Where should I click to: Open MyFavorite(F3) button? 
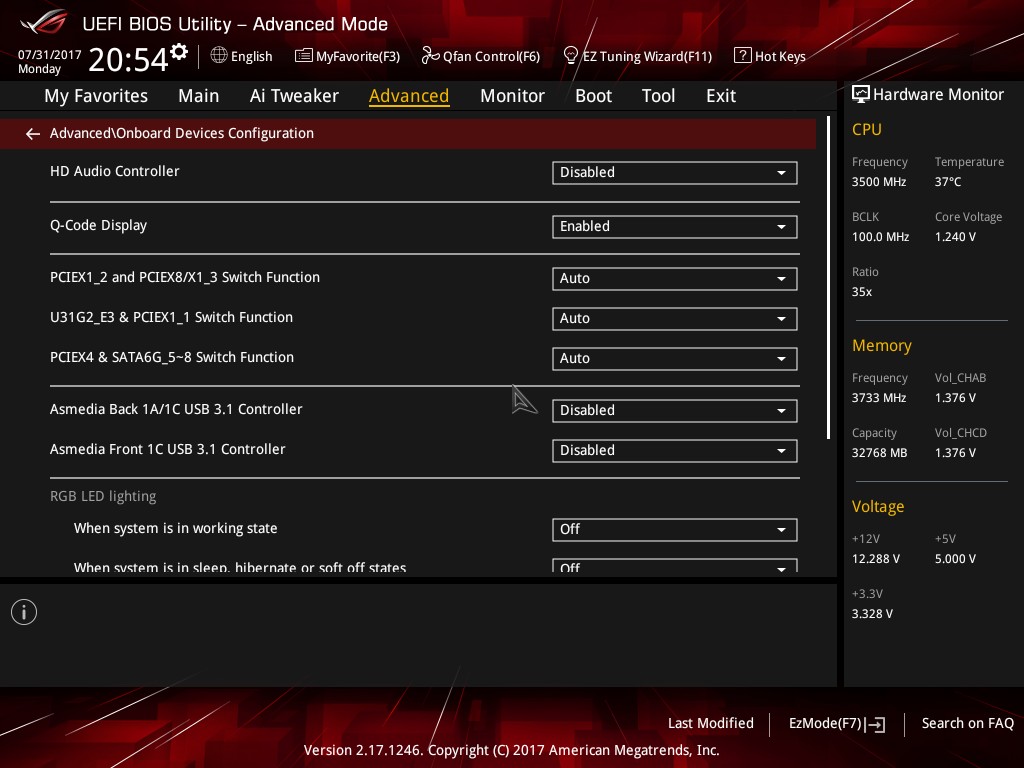point(347,56)
